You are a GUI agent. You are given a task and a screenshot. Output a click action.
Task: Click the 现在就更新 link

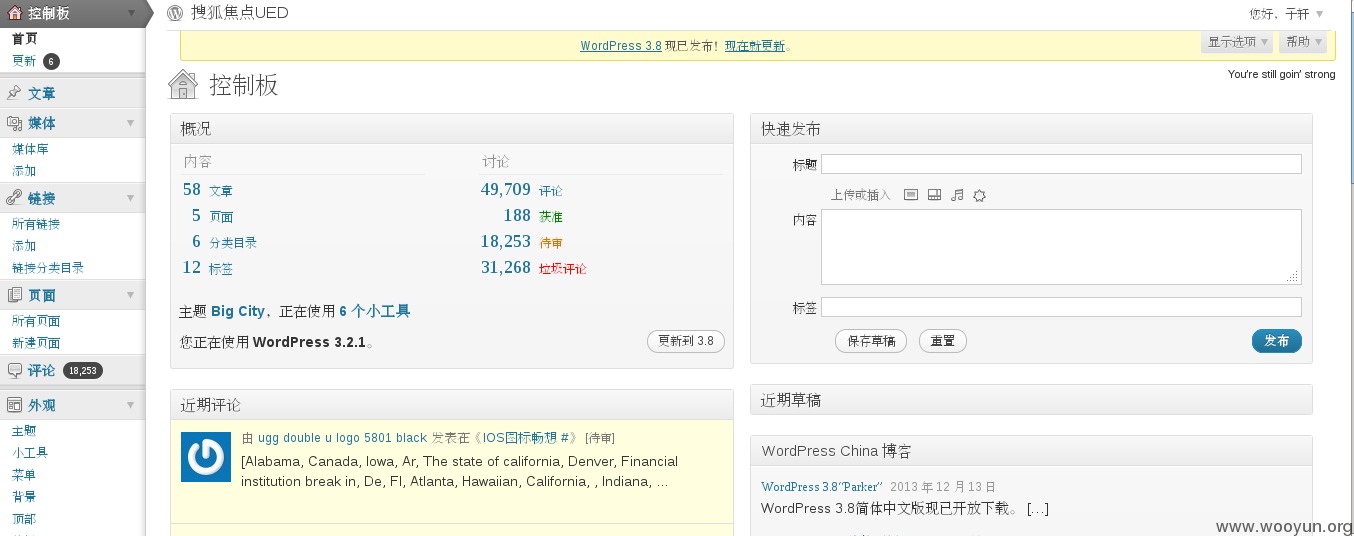coord(755,46)
